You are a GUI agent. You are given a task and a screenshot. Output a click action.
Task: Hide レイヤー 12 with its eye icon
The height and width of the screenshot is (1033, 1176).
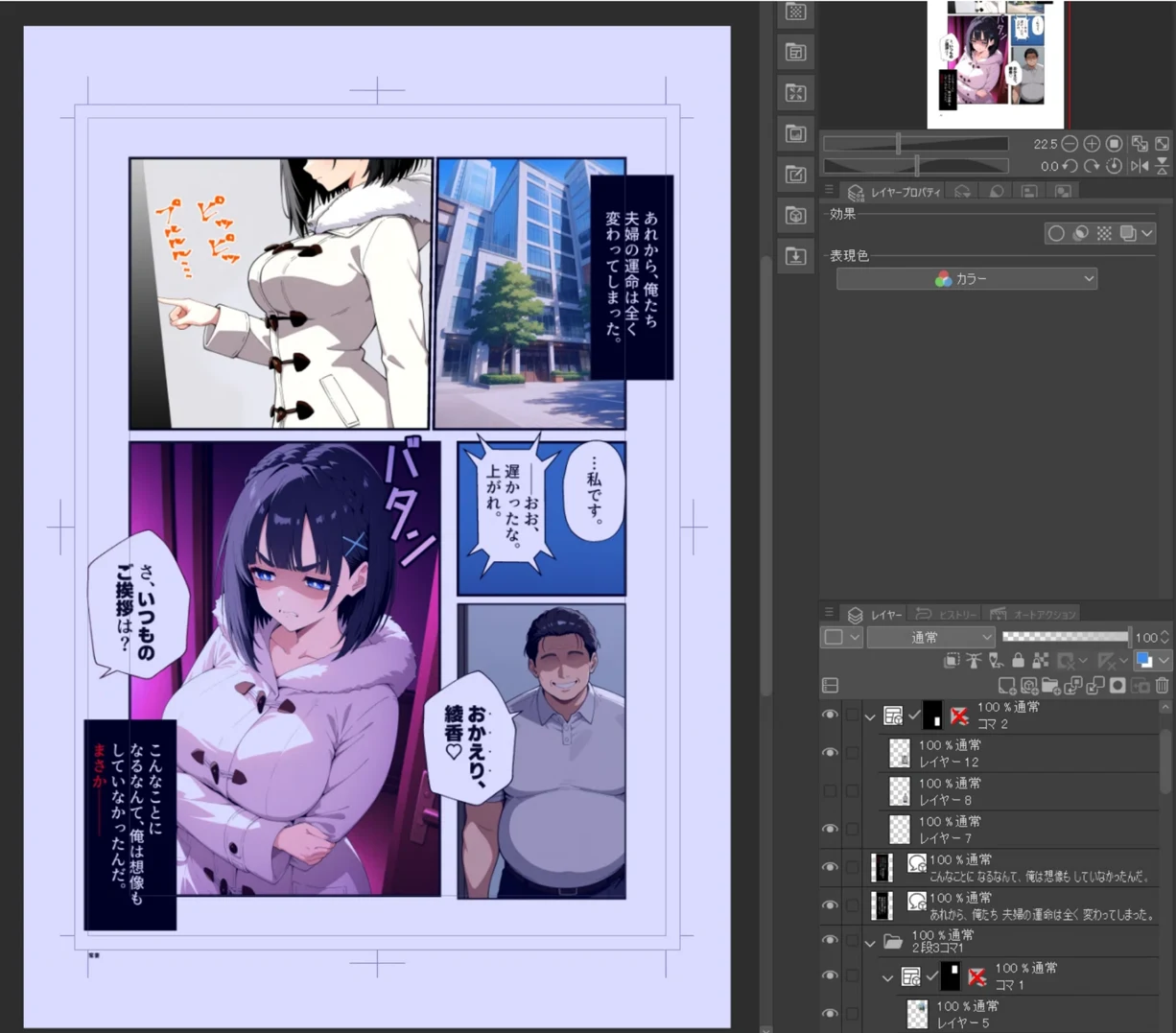pyautogui.click(x=830, y=753)
